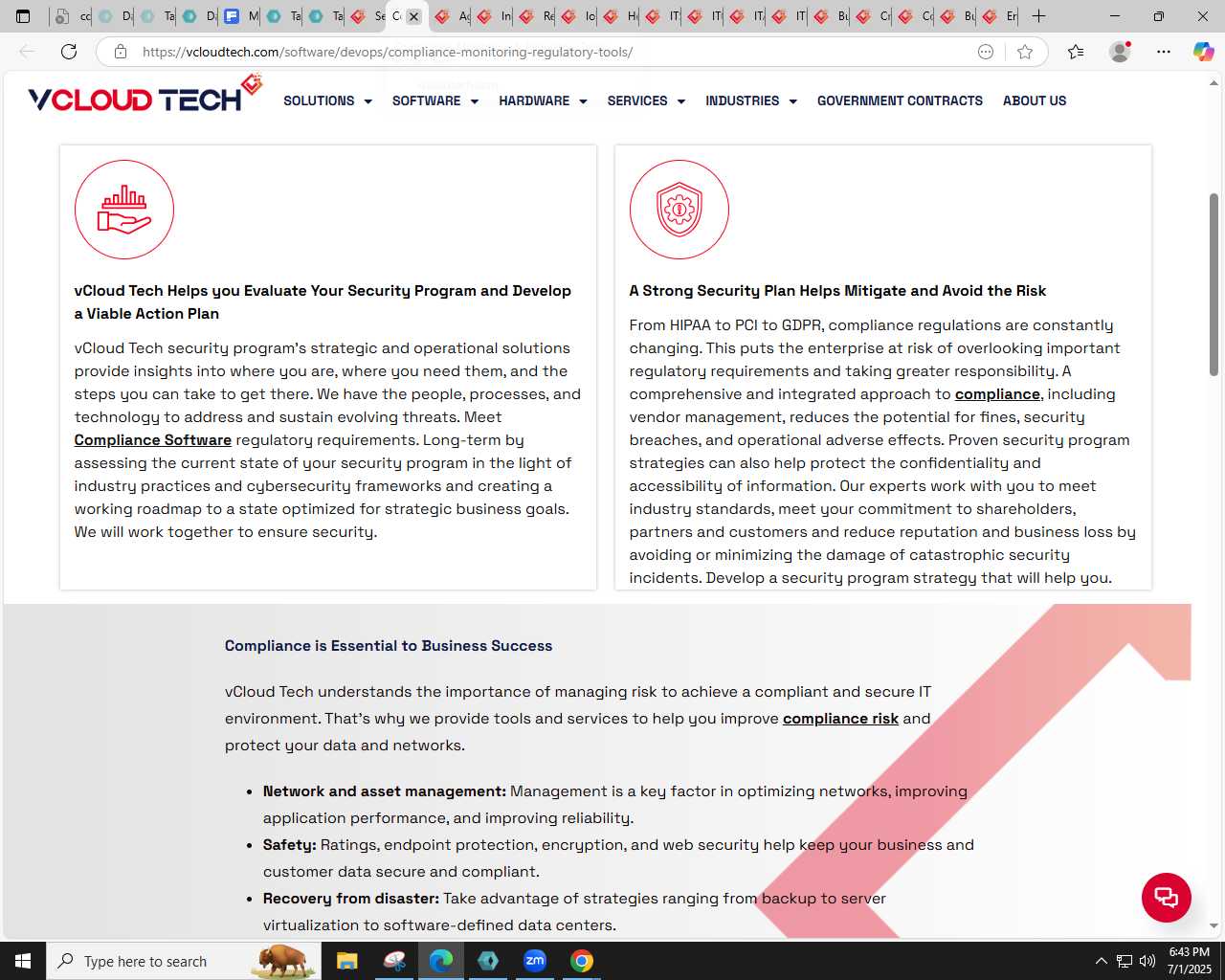Add this page to favorites star
The width and height of the screenshot is (1225, 980).
[x=1025, y=52]
